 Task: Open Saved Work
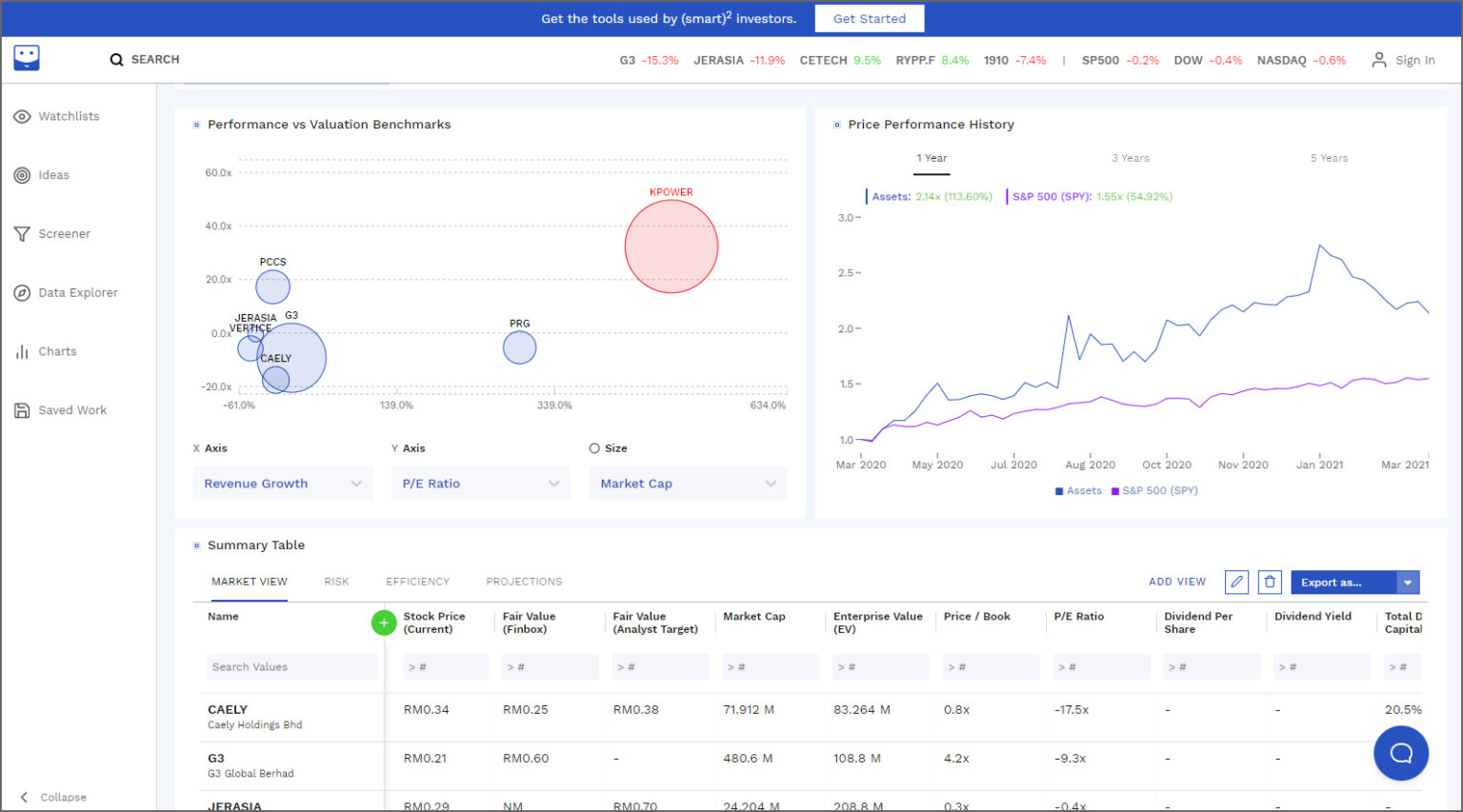[x=72, y=409]
